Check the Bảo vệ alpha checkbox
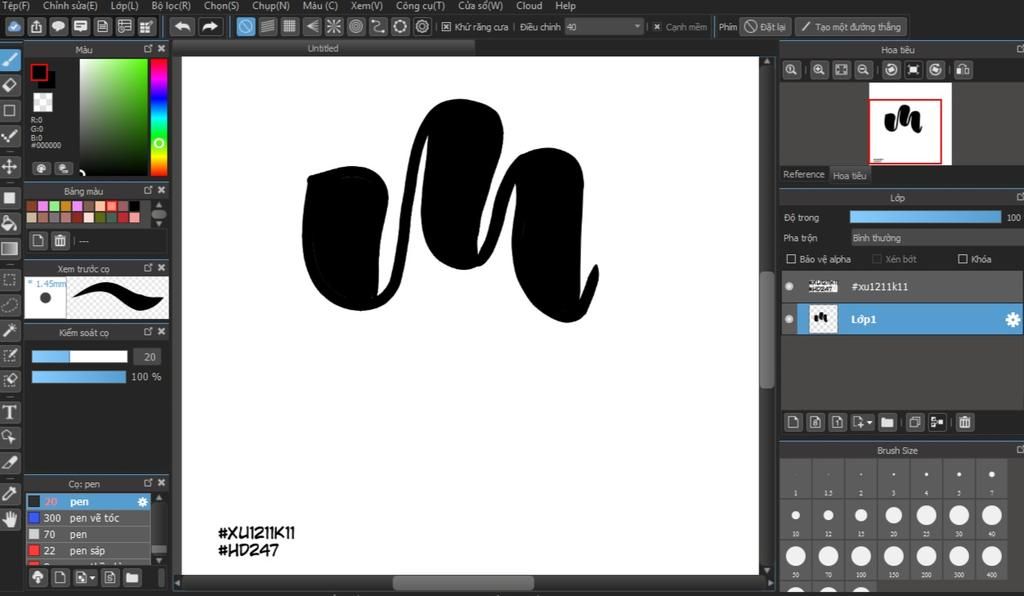1024x596 pixels. (791, 259)
